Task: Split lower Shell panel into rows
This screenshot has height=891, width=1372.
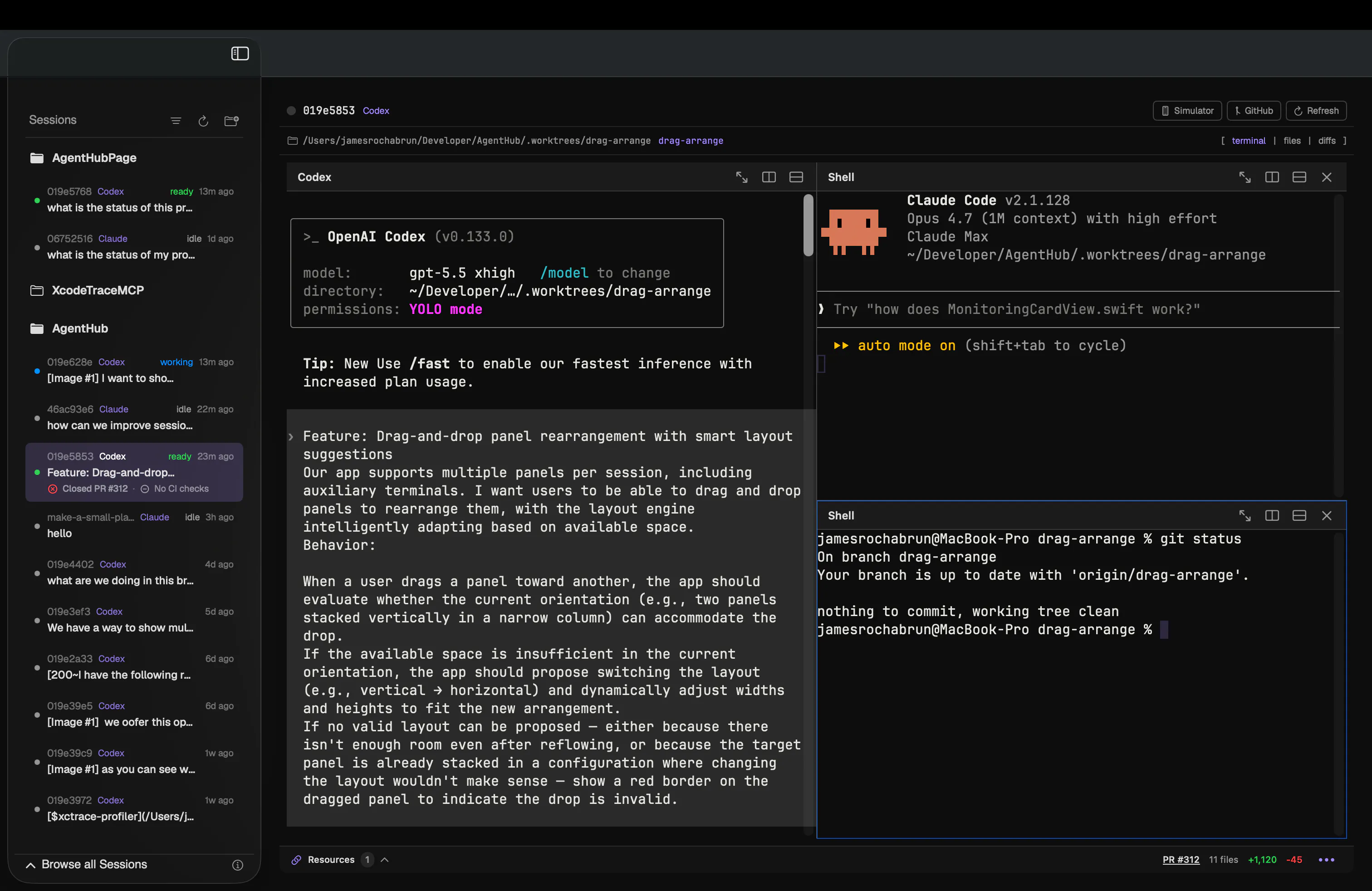Action: coord(1299,515)
